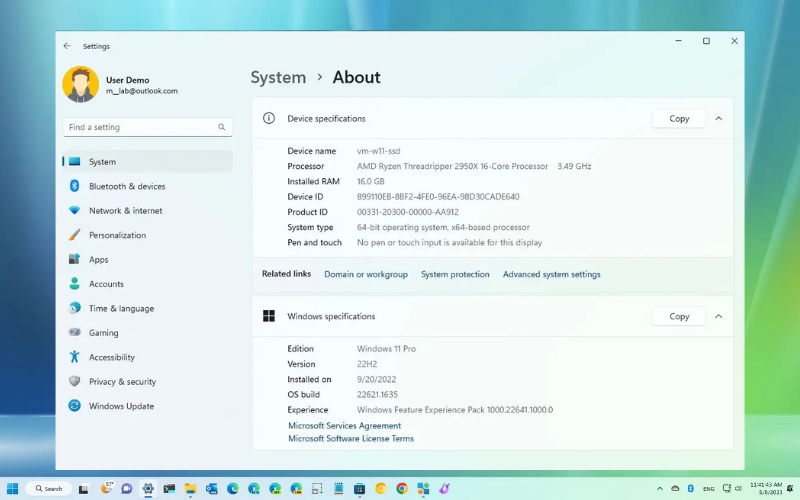This screenshot has width=800, height=500.
Task: Open Microsoft Store from the taskbar
Action: pyautogui.click(x=360, y=488)
